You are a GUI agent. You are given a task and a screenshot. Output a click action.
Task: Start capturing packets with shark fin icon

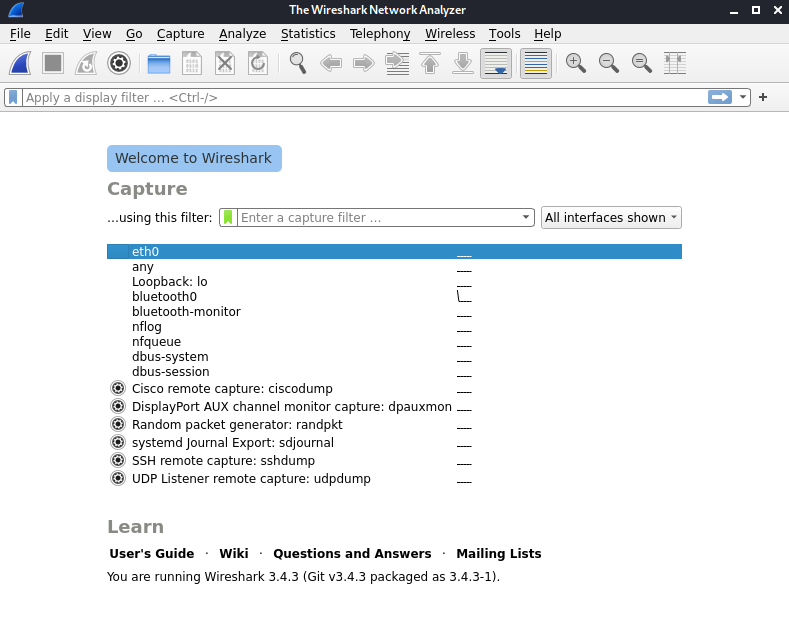(x=20, y=63)
